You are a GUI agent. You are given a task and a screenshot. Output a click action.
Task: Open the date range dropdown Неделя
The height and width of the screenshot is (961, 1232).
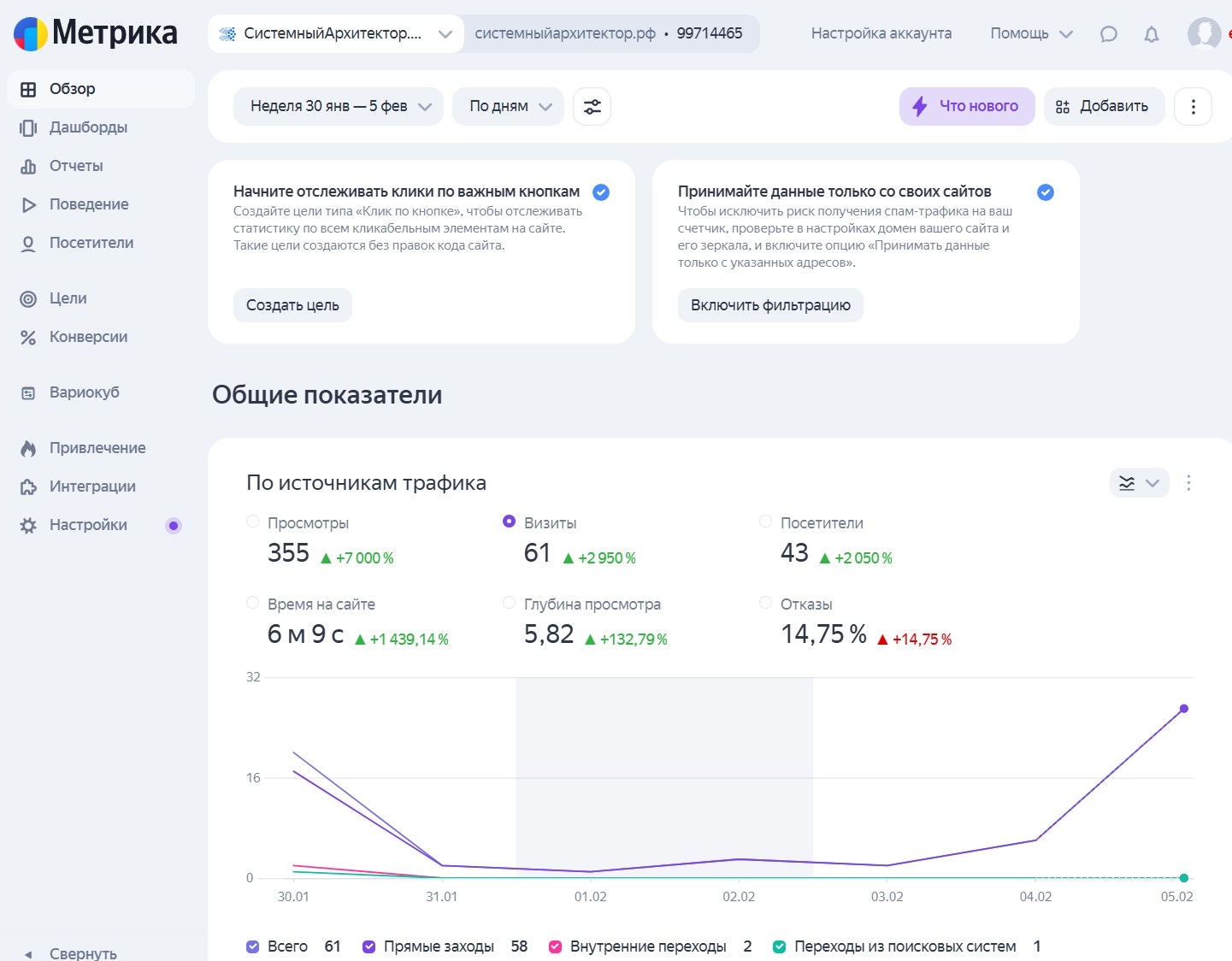click(x=339, y=107)
